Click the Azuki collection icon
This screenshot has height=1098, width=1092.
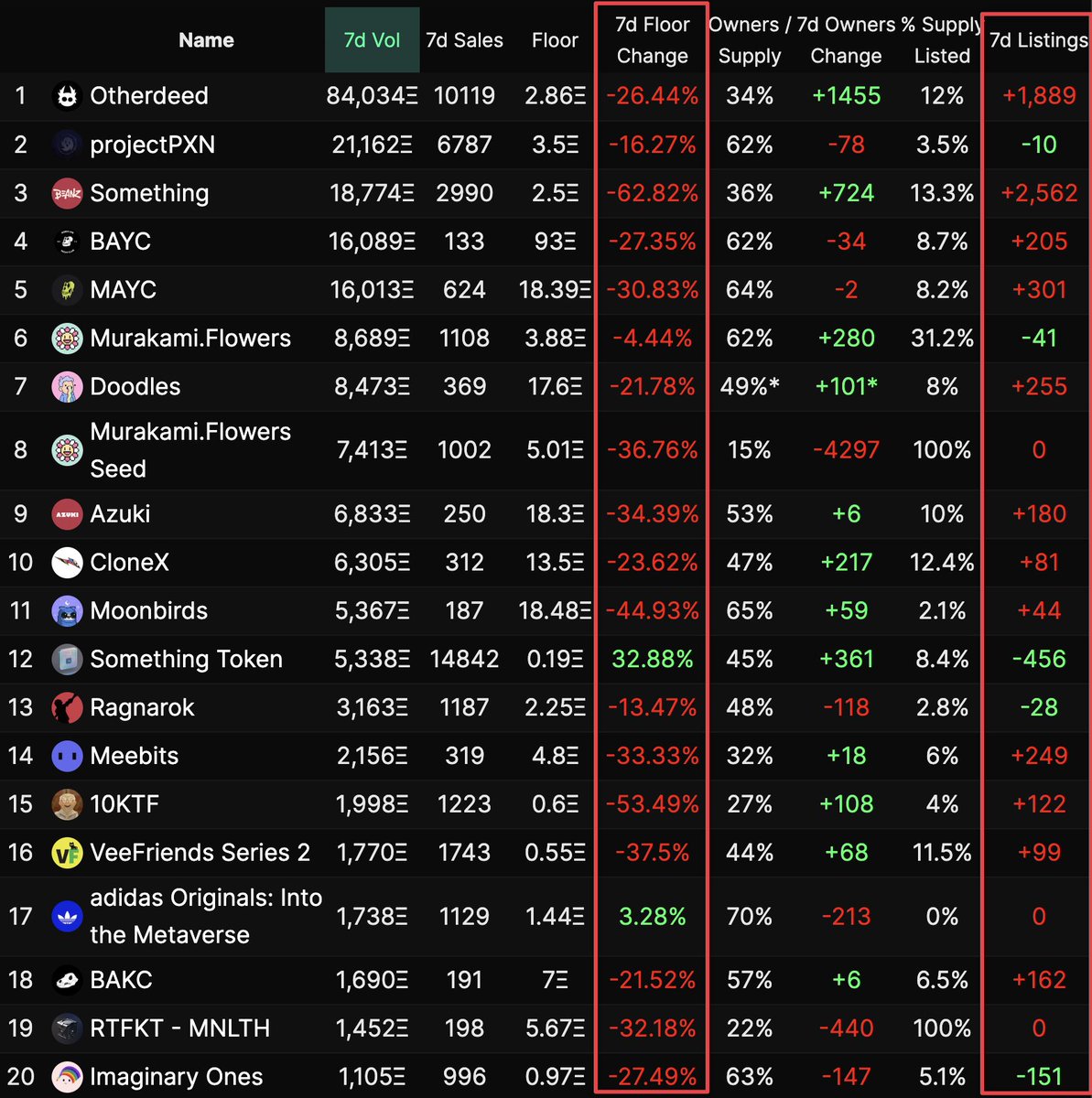67,514
